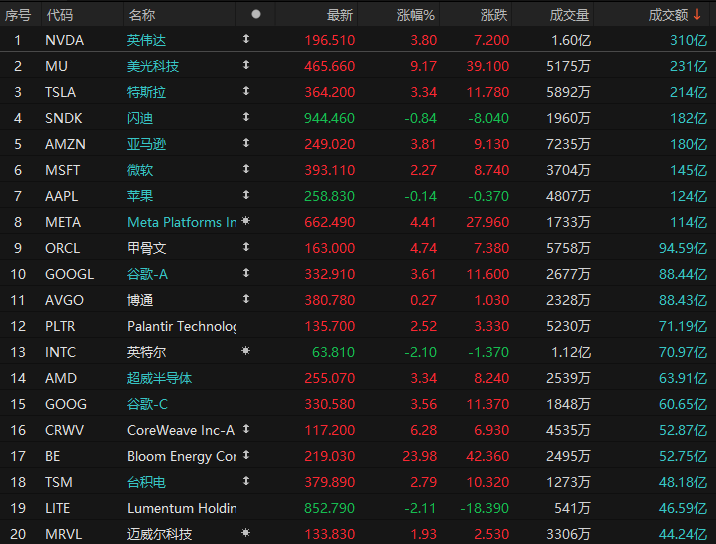Click NVDA volume 1.60亿
This screenshot has width=716, height=544.
click(571, 40)
